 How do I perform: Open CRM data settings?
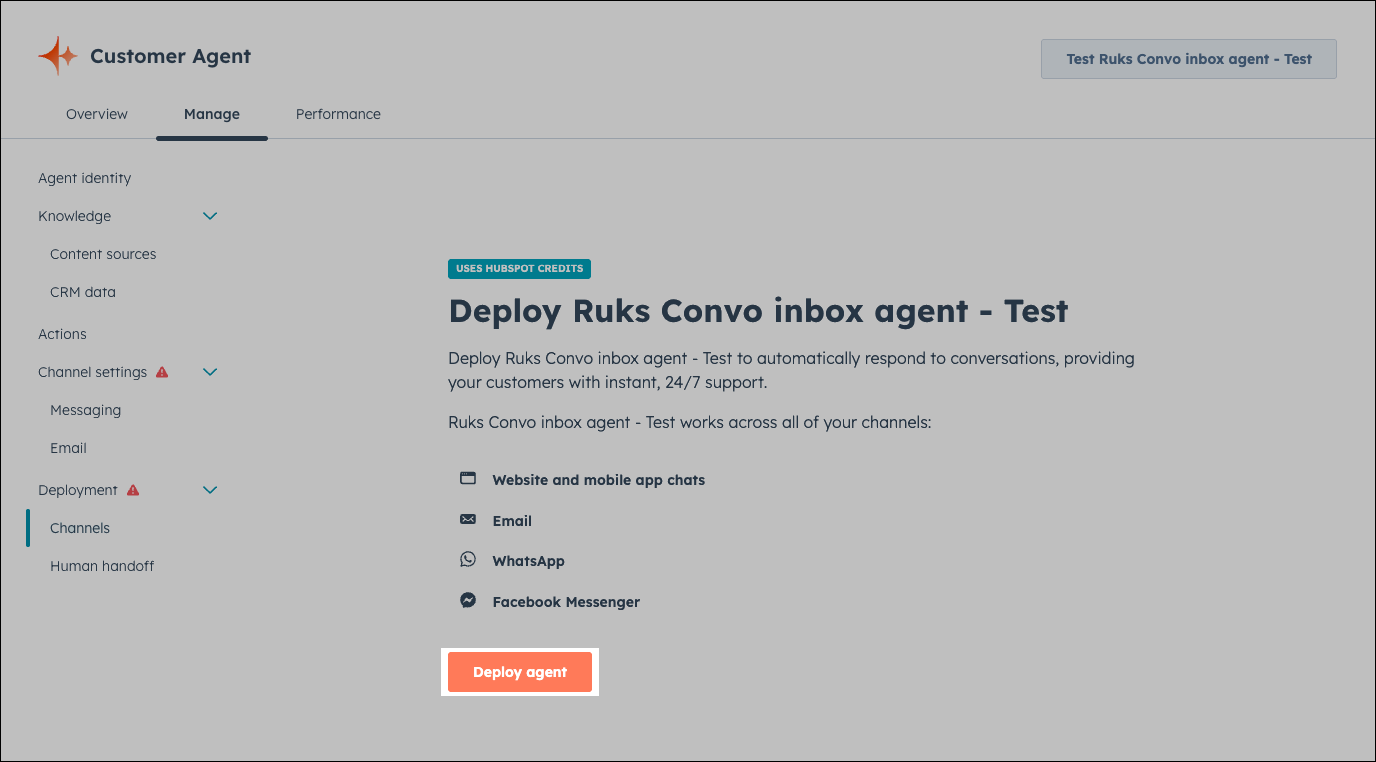pos(83,292)
